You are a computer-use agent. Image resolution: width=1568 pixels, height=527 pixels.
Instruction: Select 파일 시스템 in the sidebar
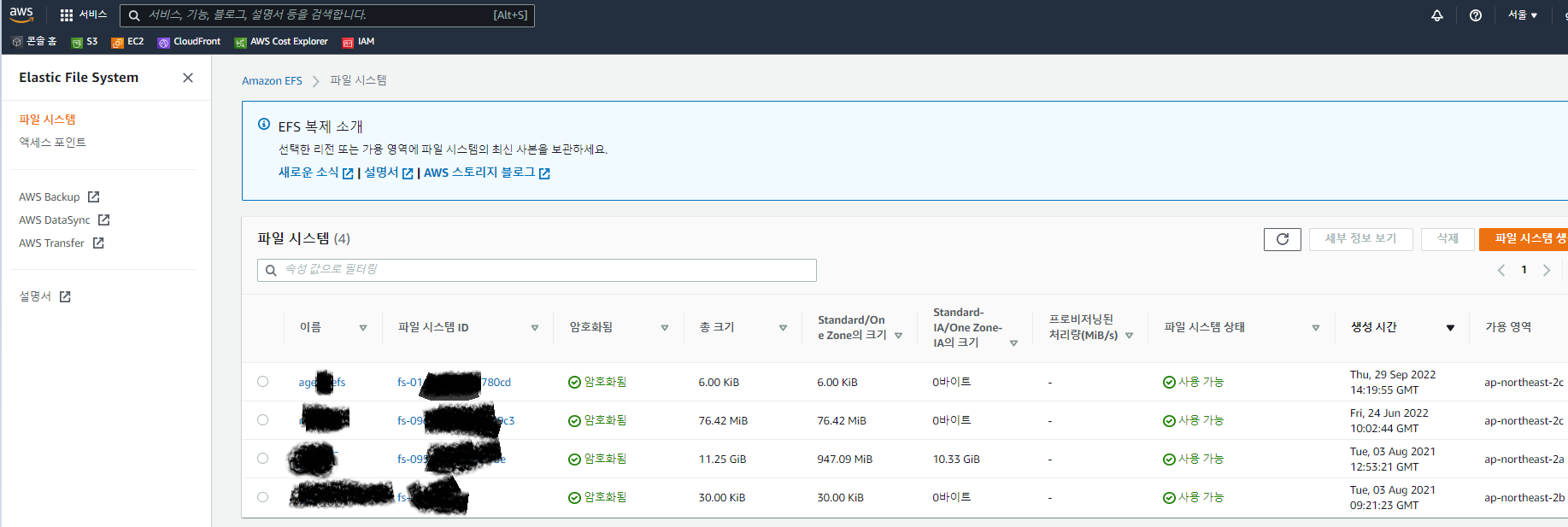(47, 120)
